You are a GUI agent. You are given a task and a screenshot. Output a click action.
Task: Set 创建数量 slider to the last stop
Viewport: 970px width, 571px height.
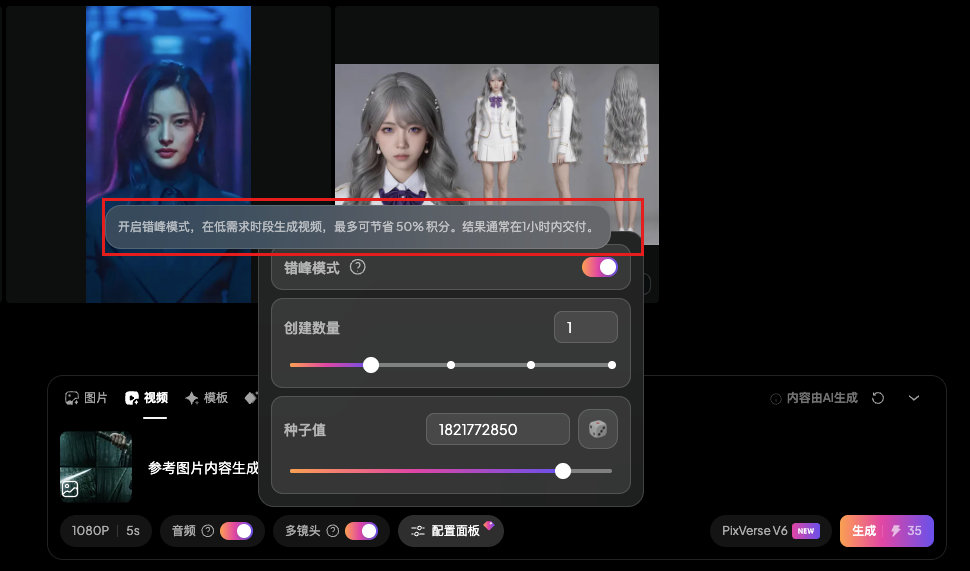pyautogui.click(x=612, y=365)
